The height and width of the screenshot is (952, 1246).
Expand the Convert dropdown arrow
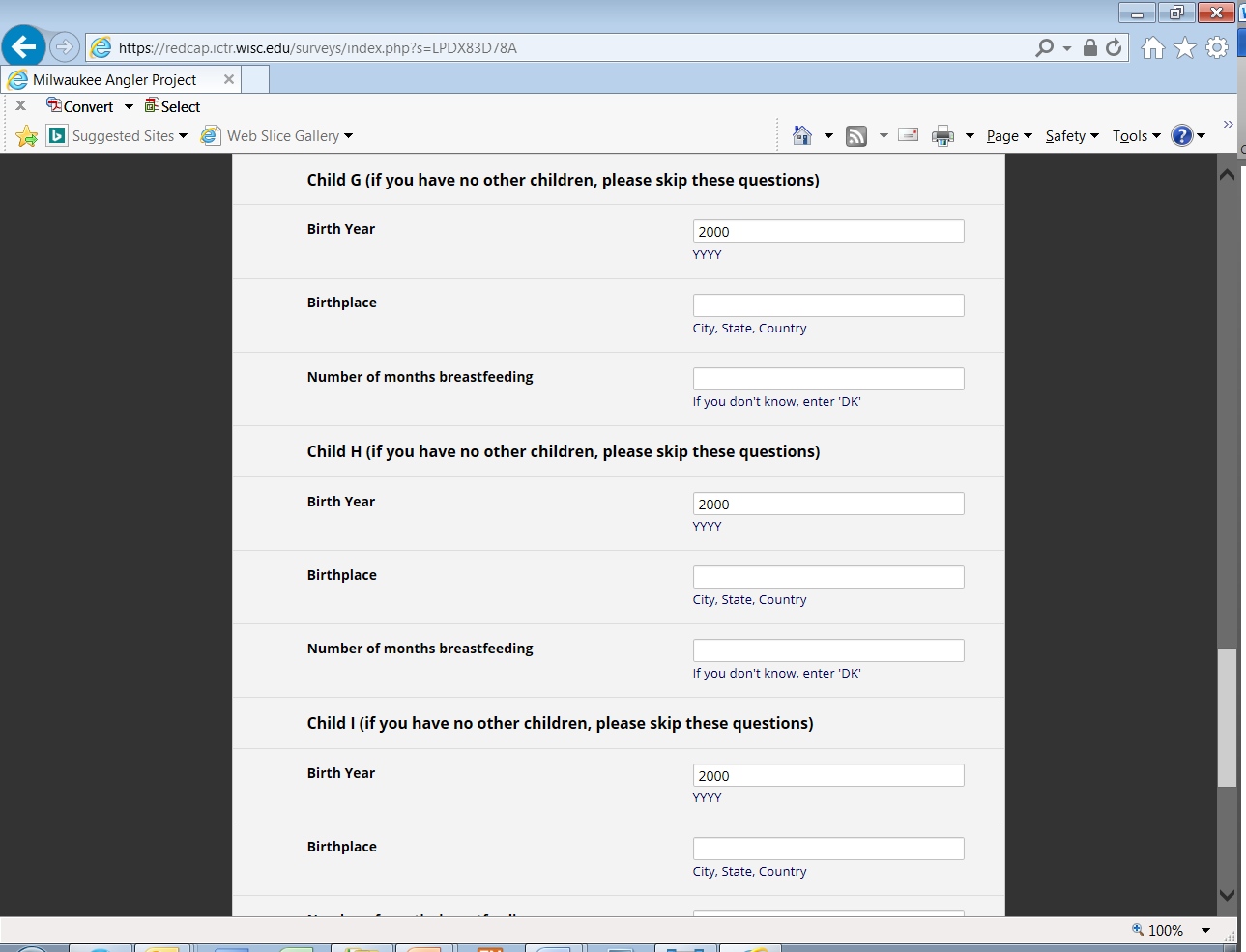[129, 106]
